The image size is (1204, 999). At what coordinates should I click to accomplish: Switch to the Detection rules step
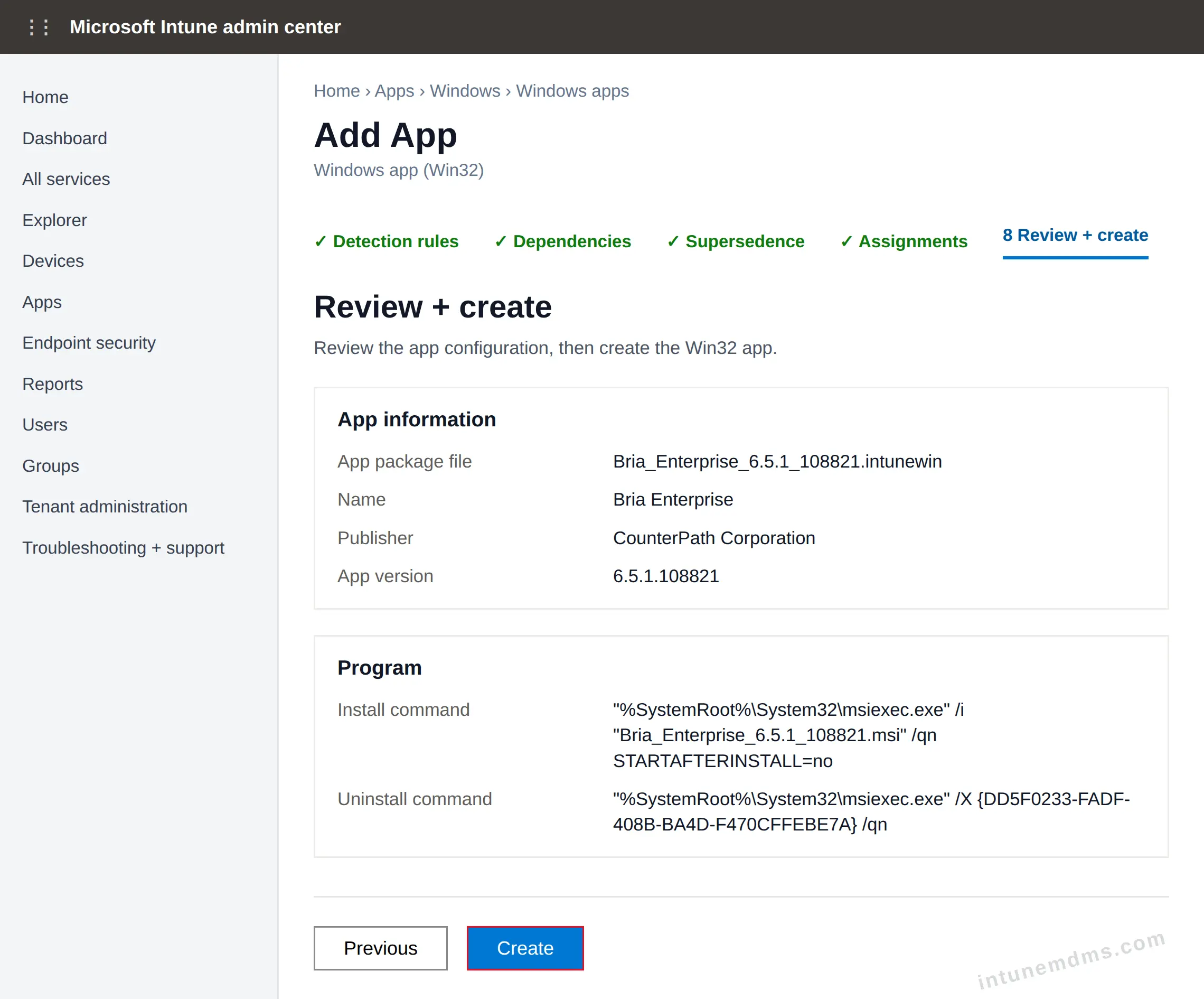pos(387,241)
